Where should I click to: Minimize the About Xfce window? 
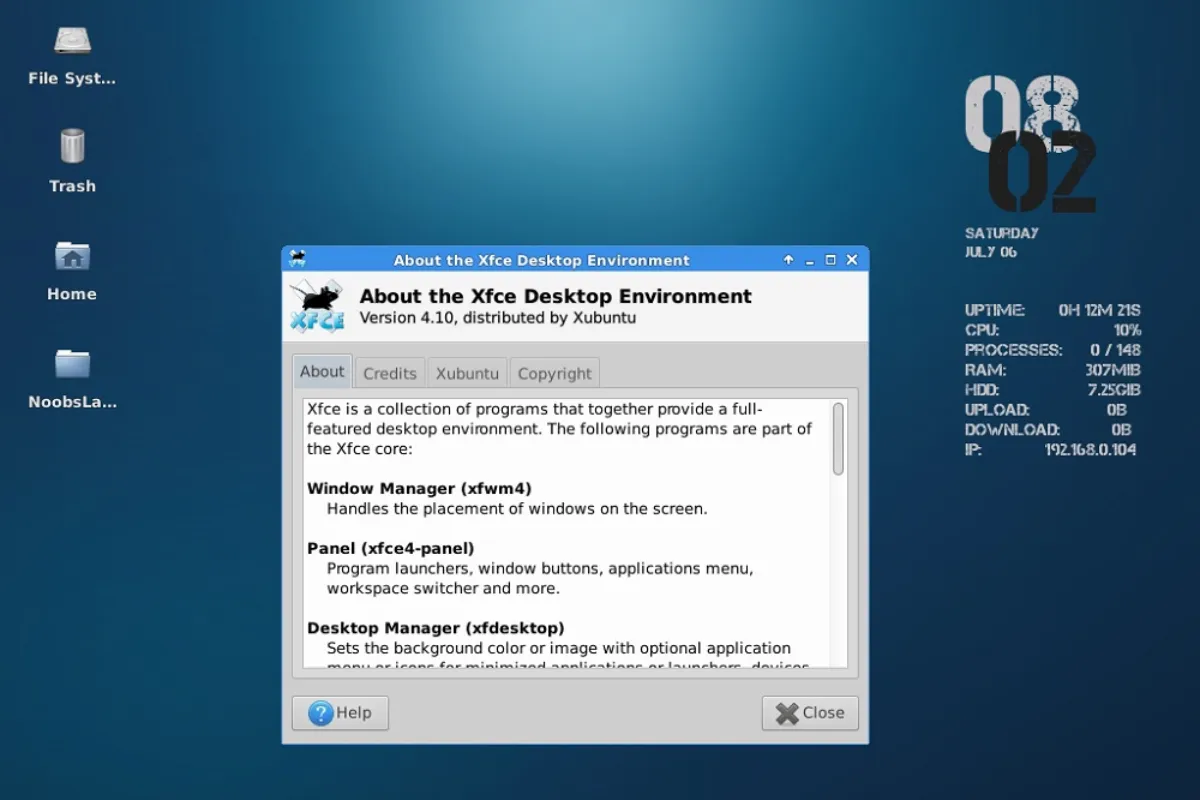click(x=809, y=260)
